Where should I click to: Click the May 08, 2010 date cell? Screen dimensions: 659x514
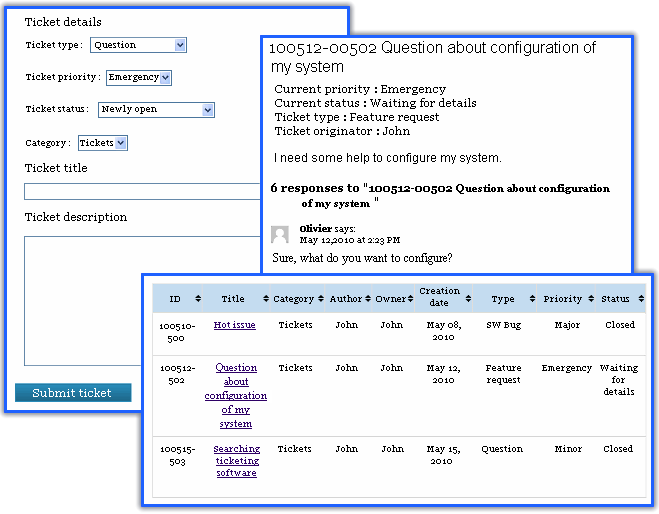(444, 331)
